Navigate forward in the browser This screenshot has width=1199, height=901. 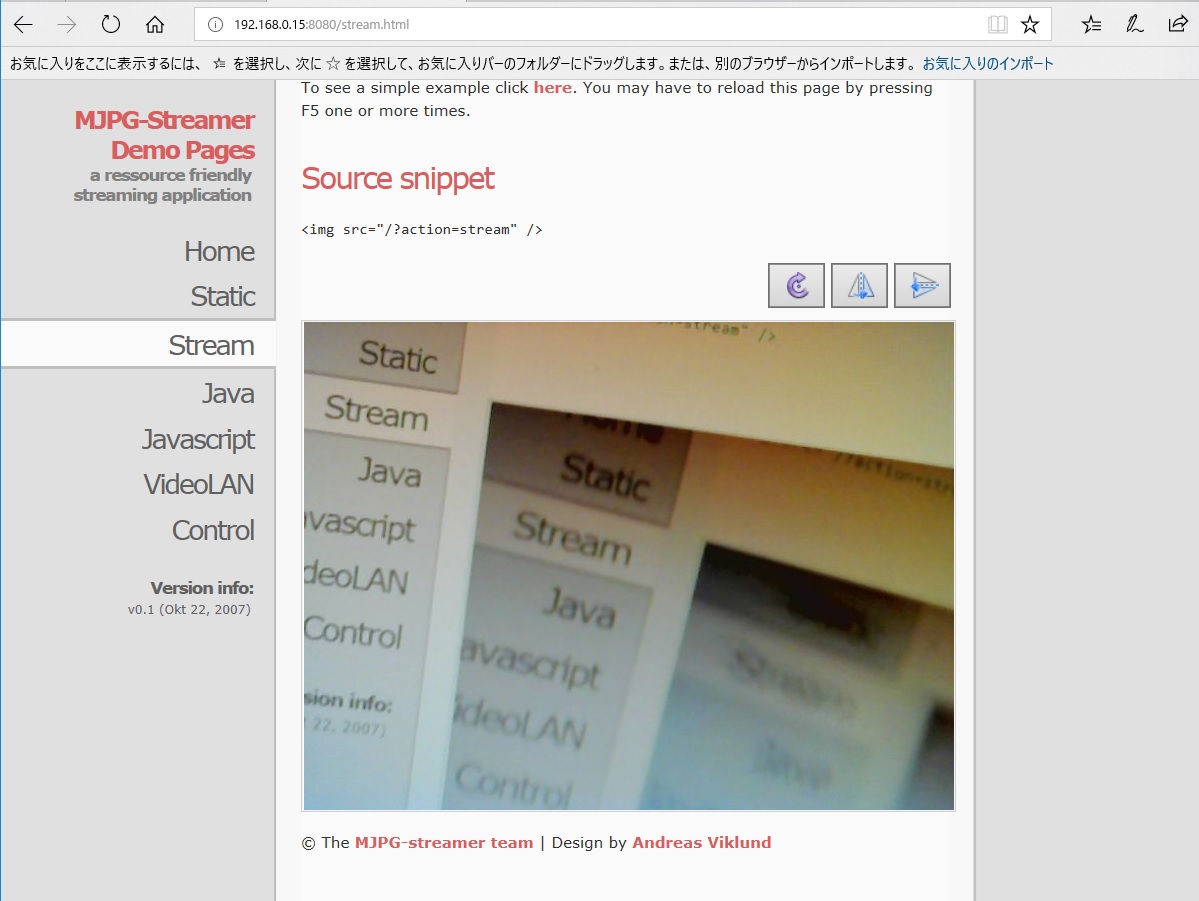coord(65,24)
